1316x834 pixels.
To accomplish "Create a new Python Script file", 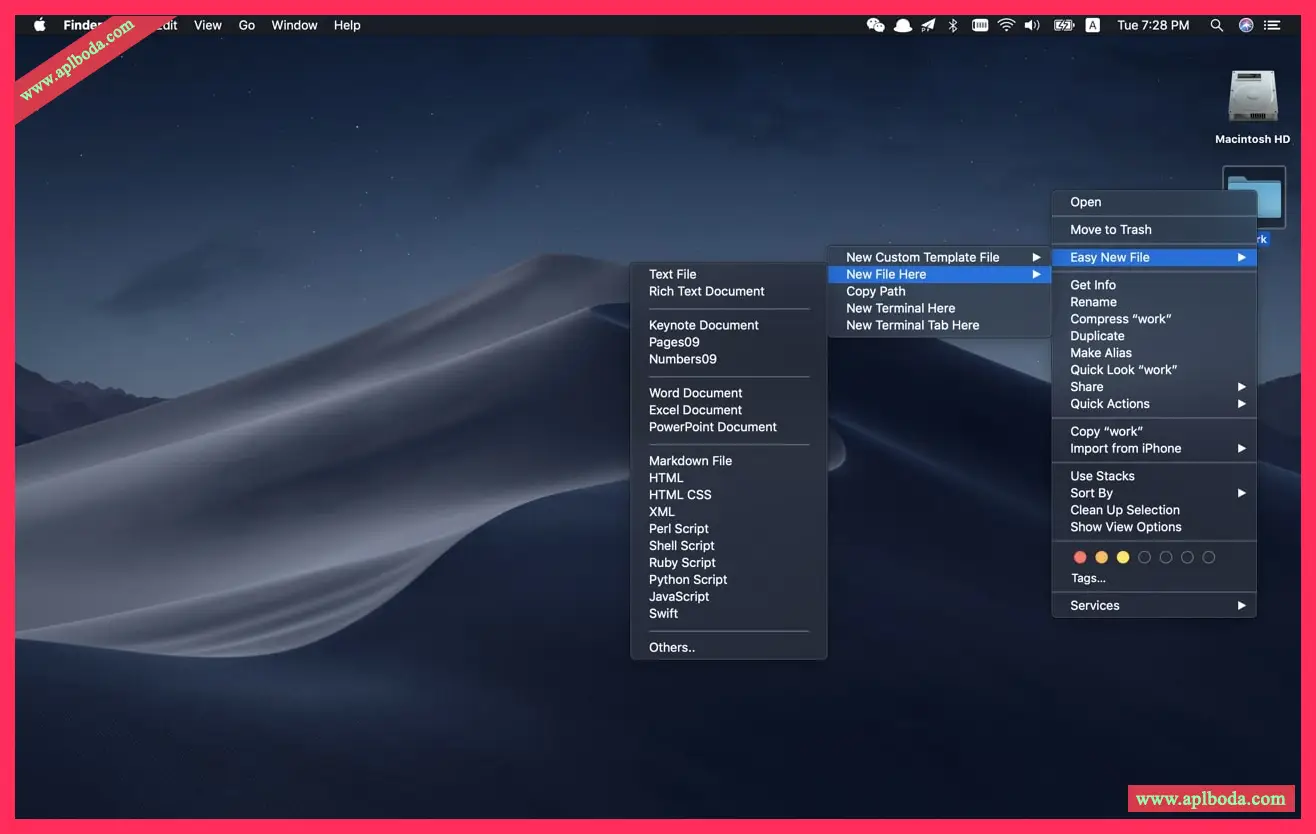I will tap(688, 580).
